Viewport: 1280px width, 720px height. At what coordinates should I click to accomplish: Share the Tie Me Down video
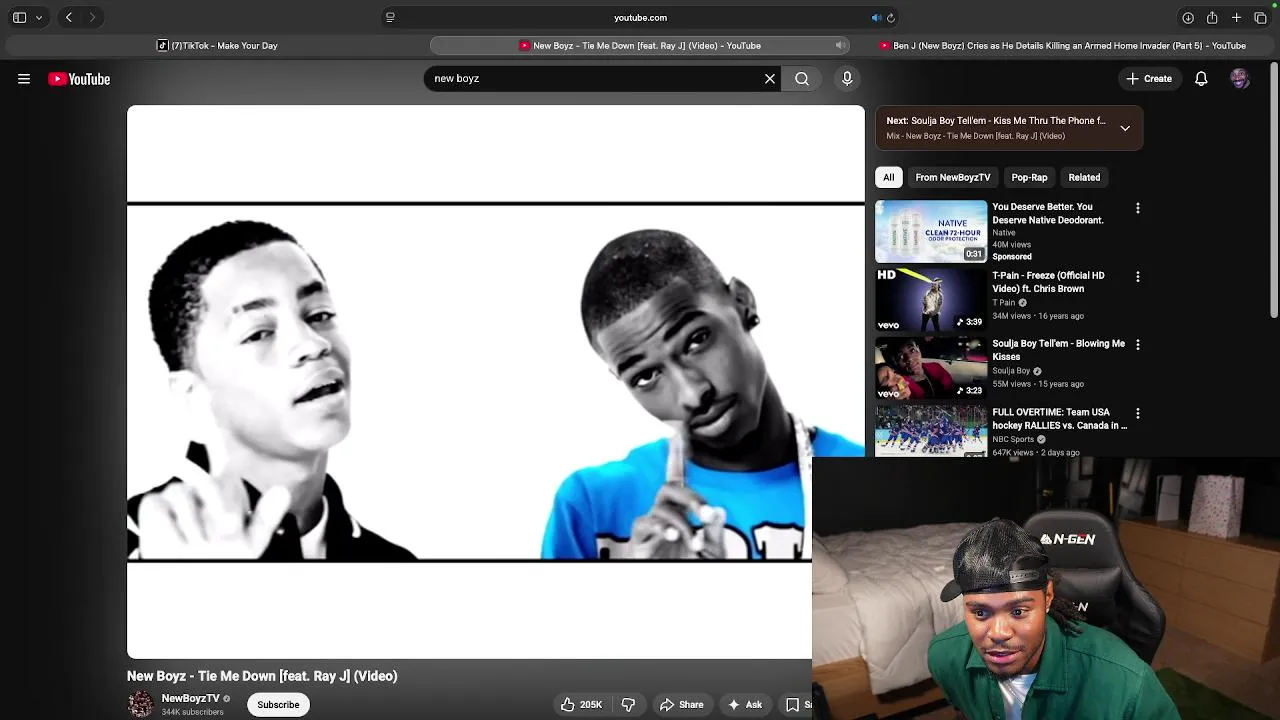click(x=681, y=704)
